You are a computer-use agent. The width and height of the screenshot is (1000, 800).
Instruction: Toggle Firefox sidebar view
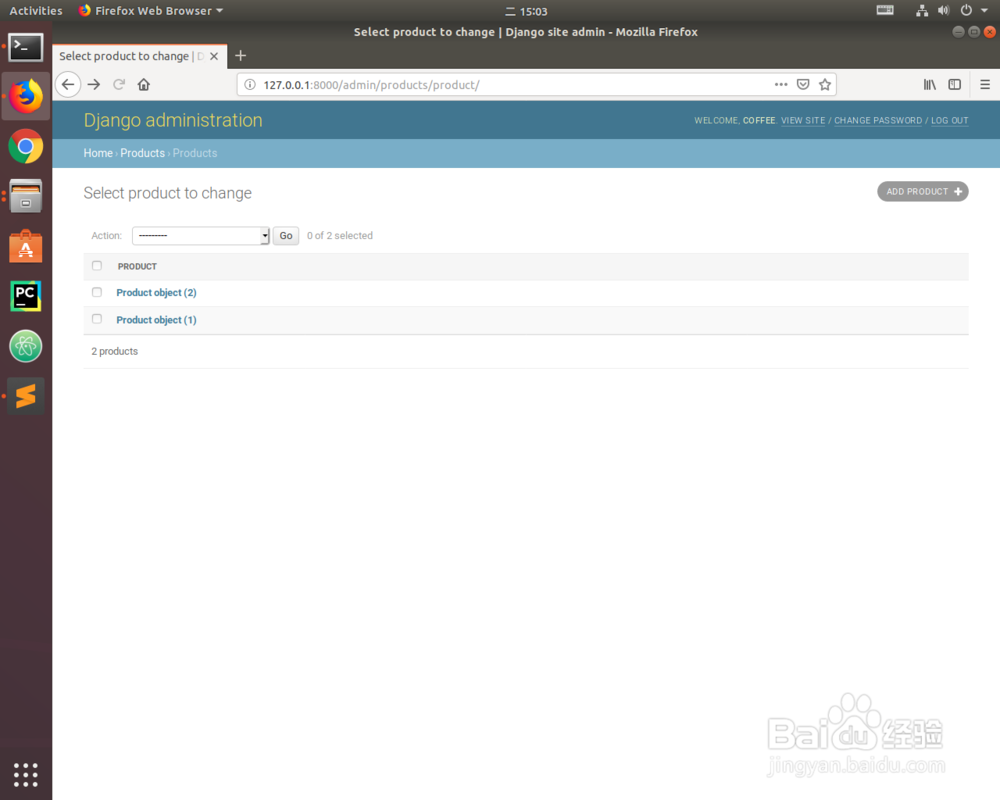pos(955,84)
